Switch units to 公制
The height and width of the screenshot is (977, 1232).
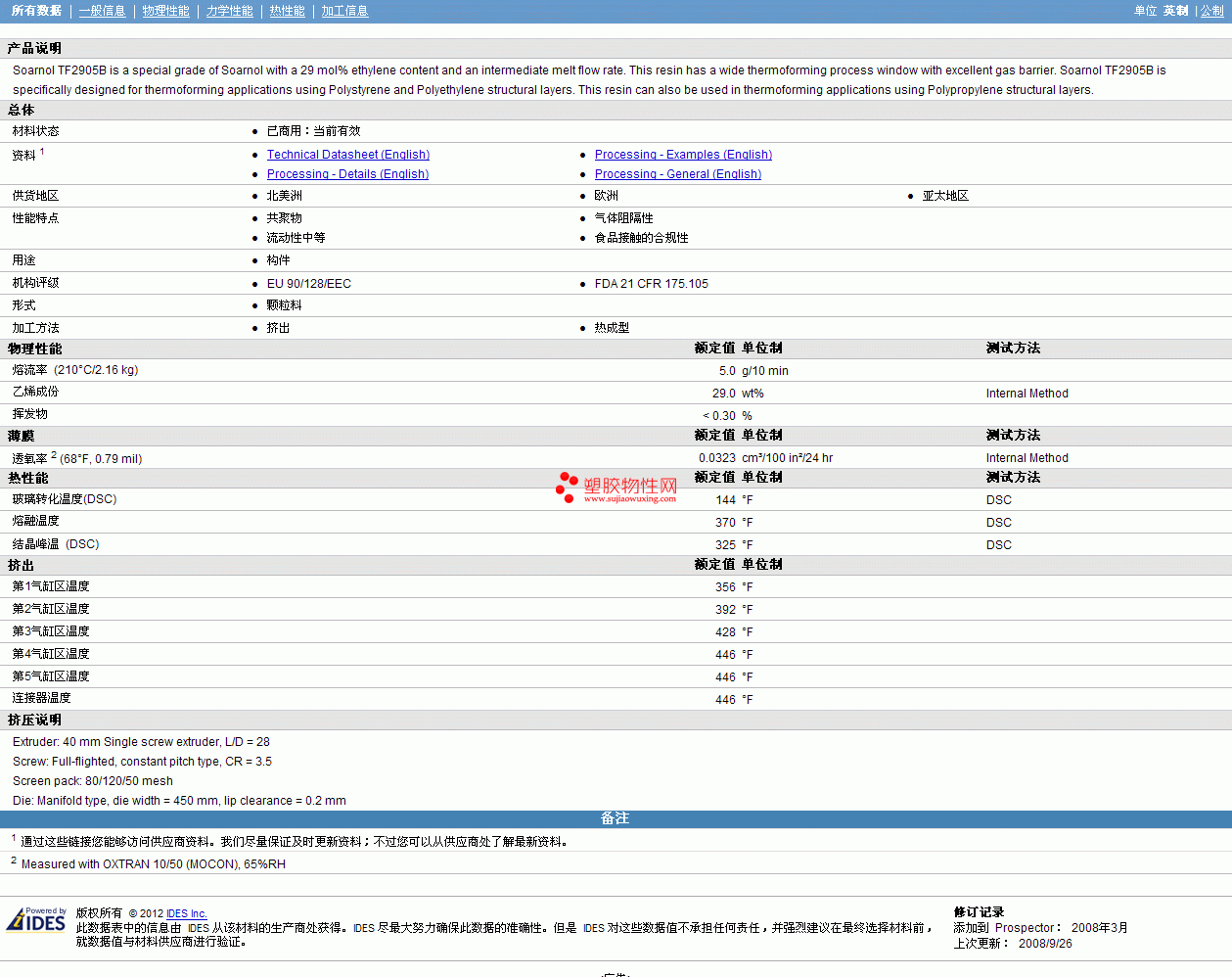(x=1211, y=11)
